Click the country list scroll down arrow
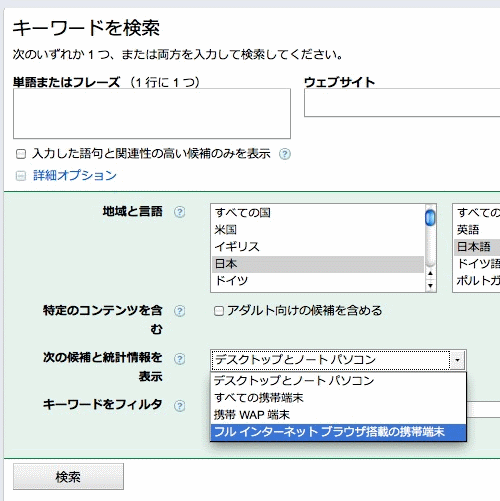This screenshot has width=500, height=501. 430,285
